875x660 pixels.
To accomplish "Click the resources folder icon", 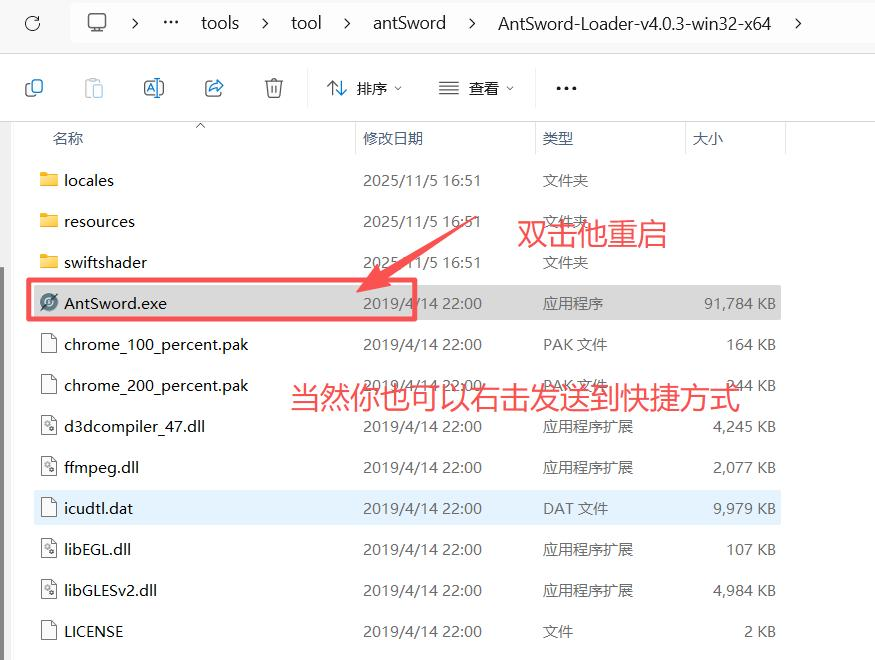I will [x=49, y=221].
